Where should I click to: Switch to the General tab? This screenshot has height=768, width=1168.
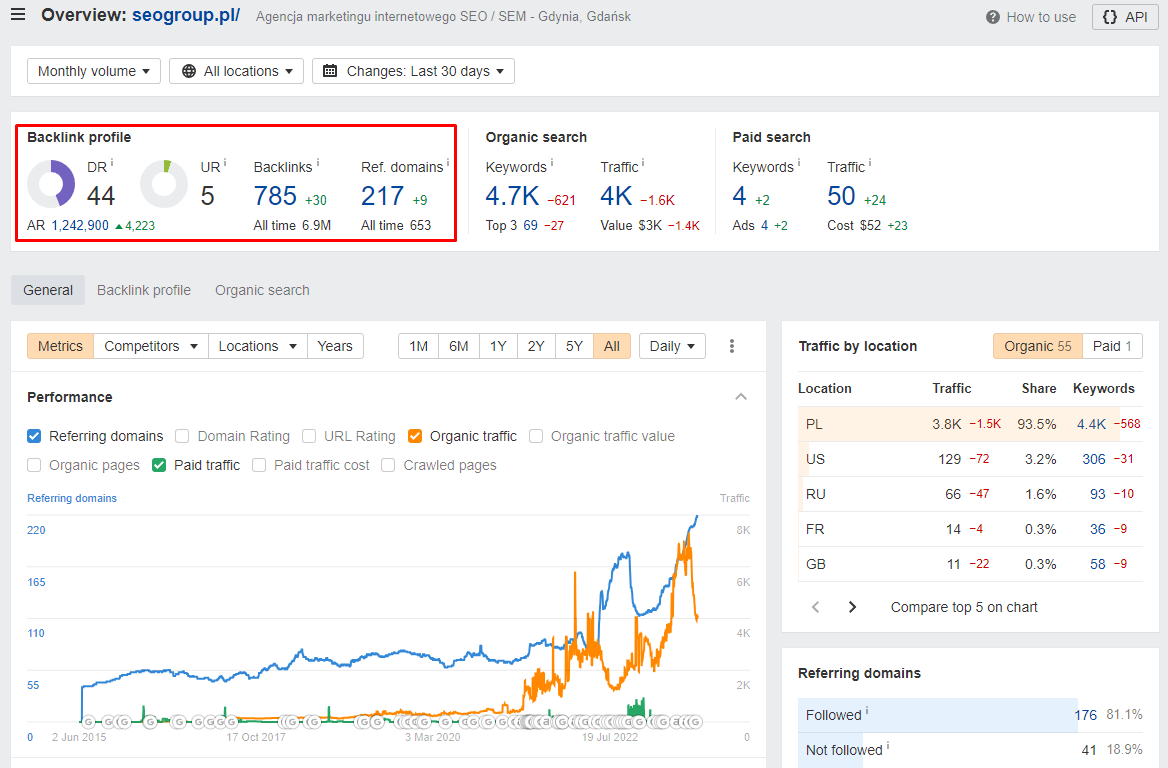48,291
